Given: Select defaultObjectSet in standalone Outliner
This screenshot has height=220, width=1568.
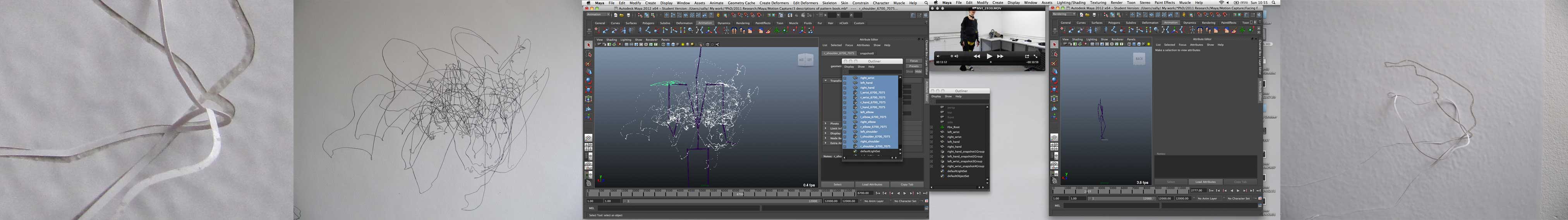Looking at the screenshot, I should tap(958, 175).
